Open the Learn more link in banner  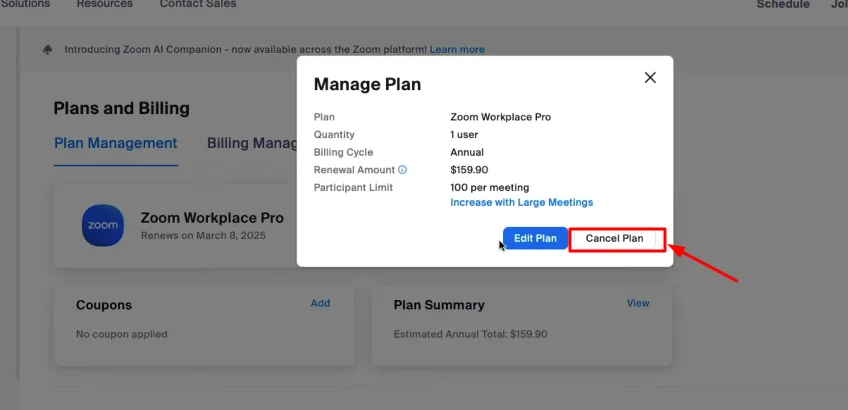click(x=457, y=50)
